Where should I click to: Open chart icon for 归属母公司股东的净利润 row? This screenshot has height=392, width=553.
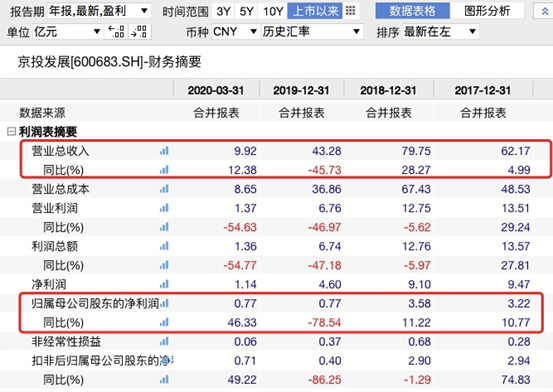pos(164,303)
